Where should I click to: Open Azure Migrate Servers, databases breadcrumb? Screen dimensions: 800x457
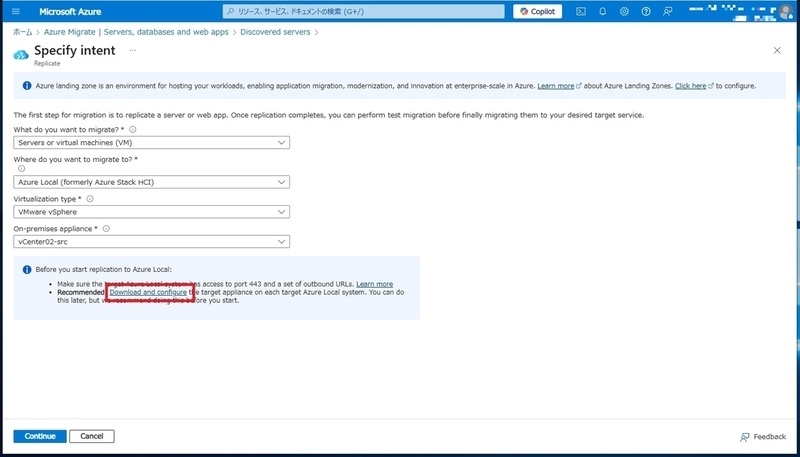pos(136,32)
